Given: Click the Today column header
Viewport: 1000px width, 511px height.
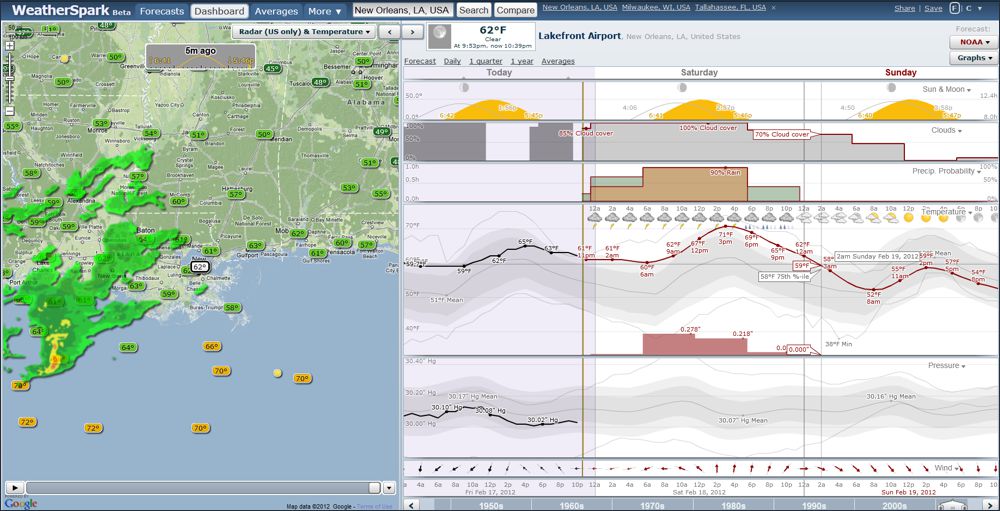Looking at the screenshot, I should (499, 73).
